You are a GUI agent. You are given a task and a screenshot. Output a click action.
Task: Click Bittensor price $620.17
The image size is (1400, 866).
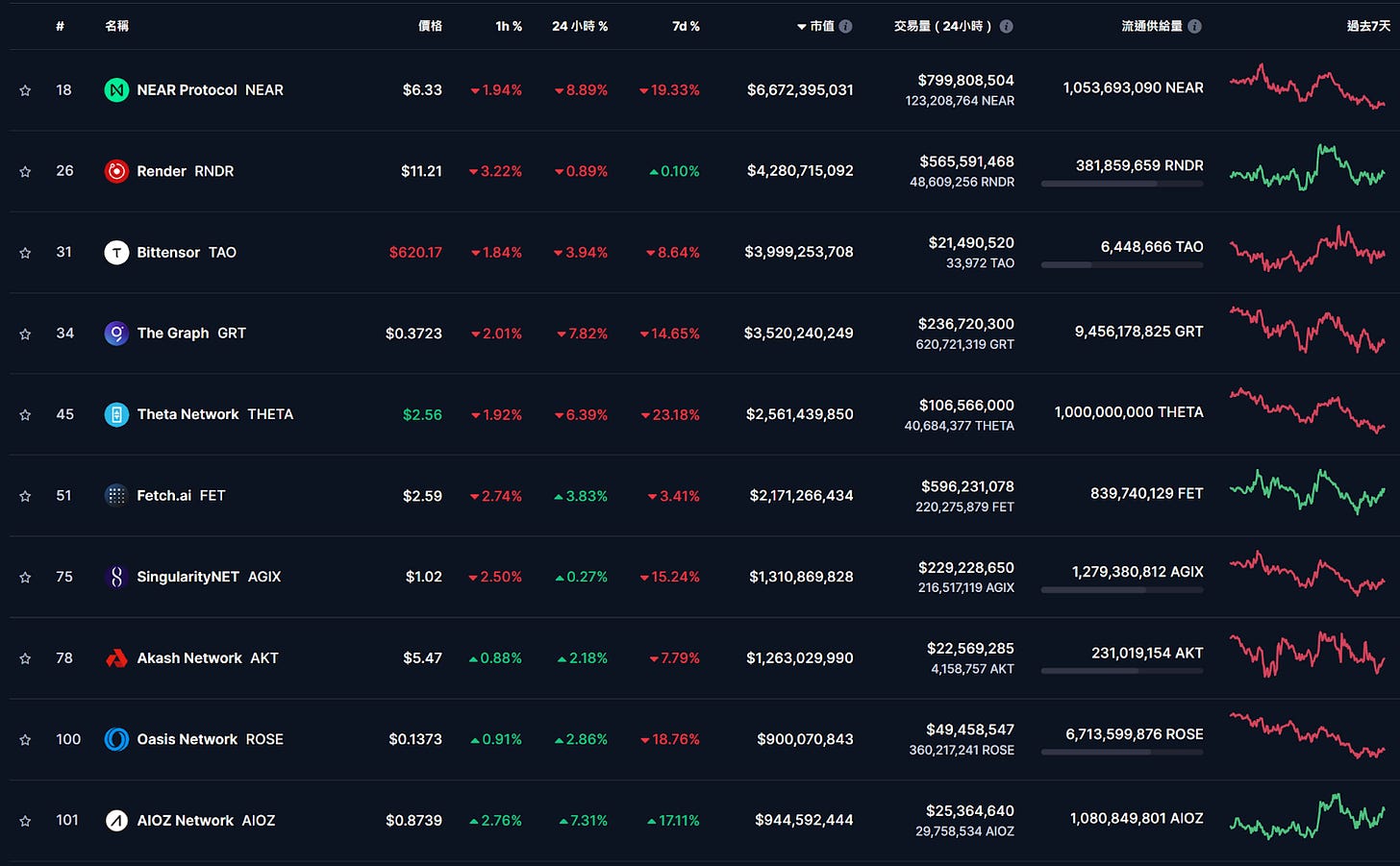415,253
